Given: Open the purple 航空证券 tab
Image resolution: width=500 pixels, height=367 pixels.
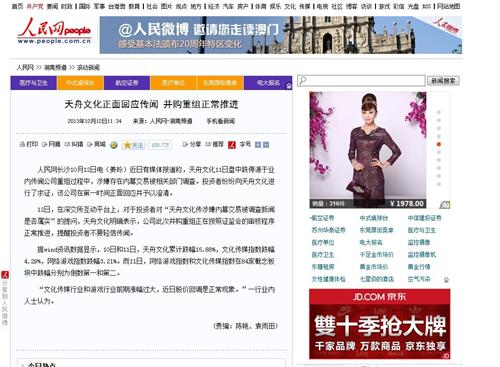Looking at the screenshot, I should click(x=127, y=83).
